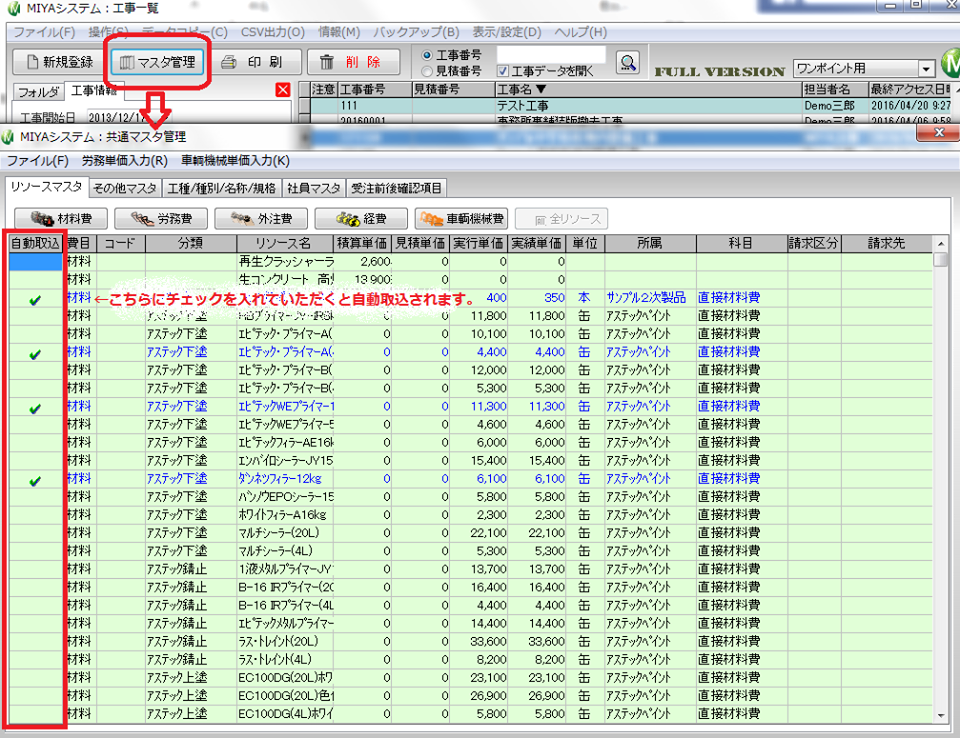Image resolution: width=960 pixels, height=738 pixels.
Task: Select ホワイトフィラーA16kg resource cell
Action: (x=285, y=514)
